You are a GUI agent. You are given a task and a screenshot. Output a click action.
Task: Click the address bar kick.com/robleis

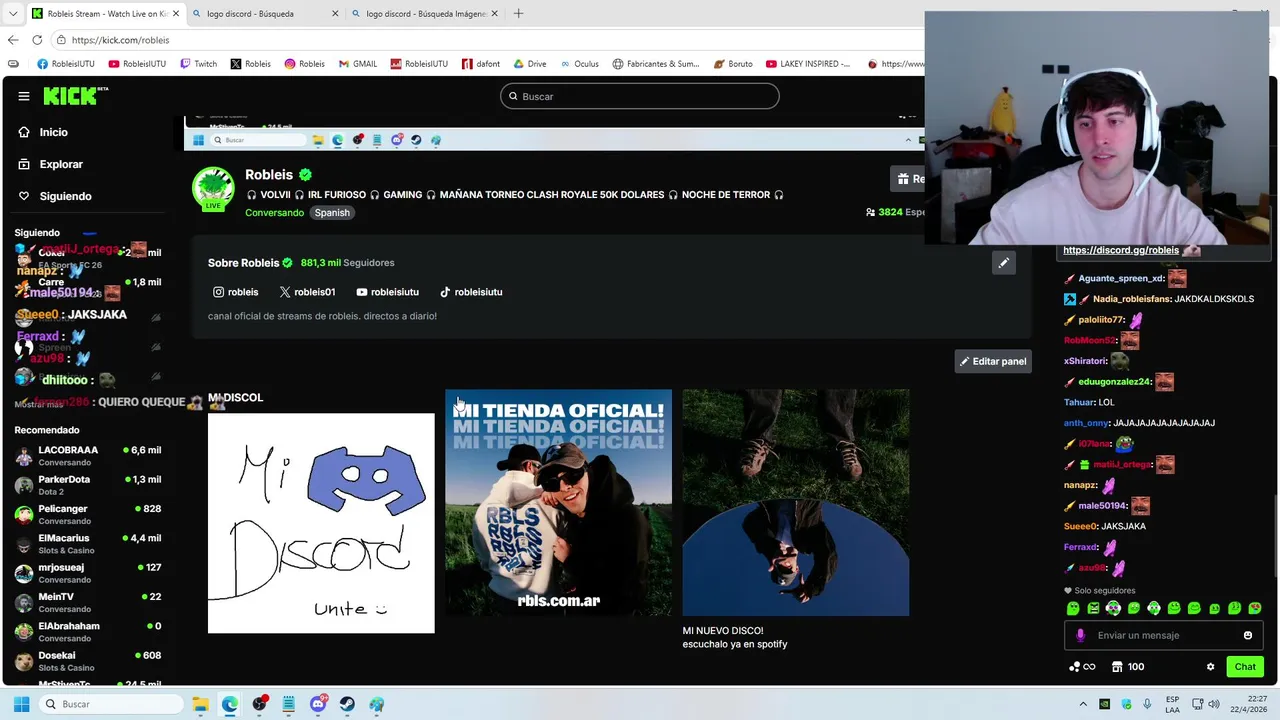coord(120,40)
